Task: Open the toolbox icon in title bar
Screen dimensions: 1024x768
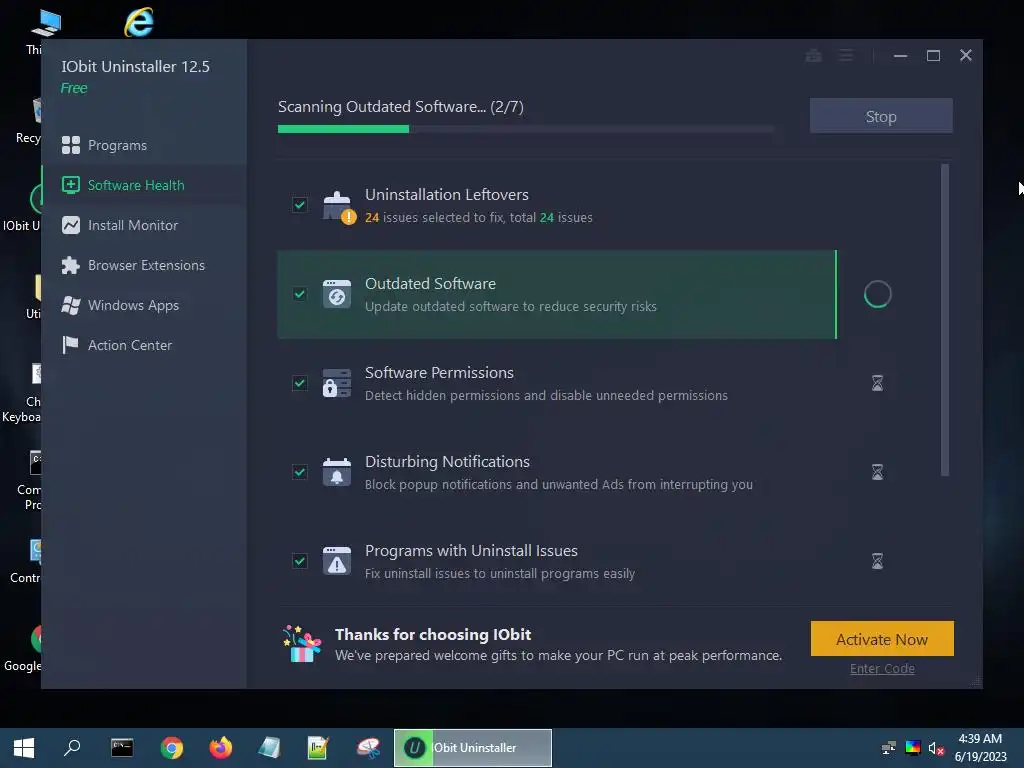Action: pos(814,56)
